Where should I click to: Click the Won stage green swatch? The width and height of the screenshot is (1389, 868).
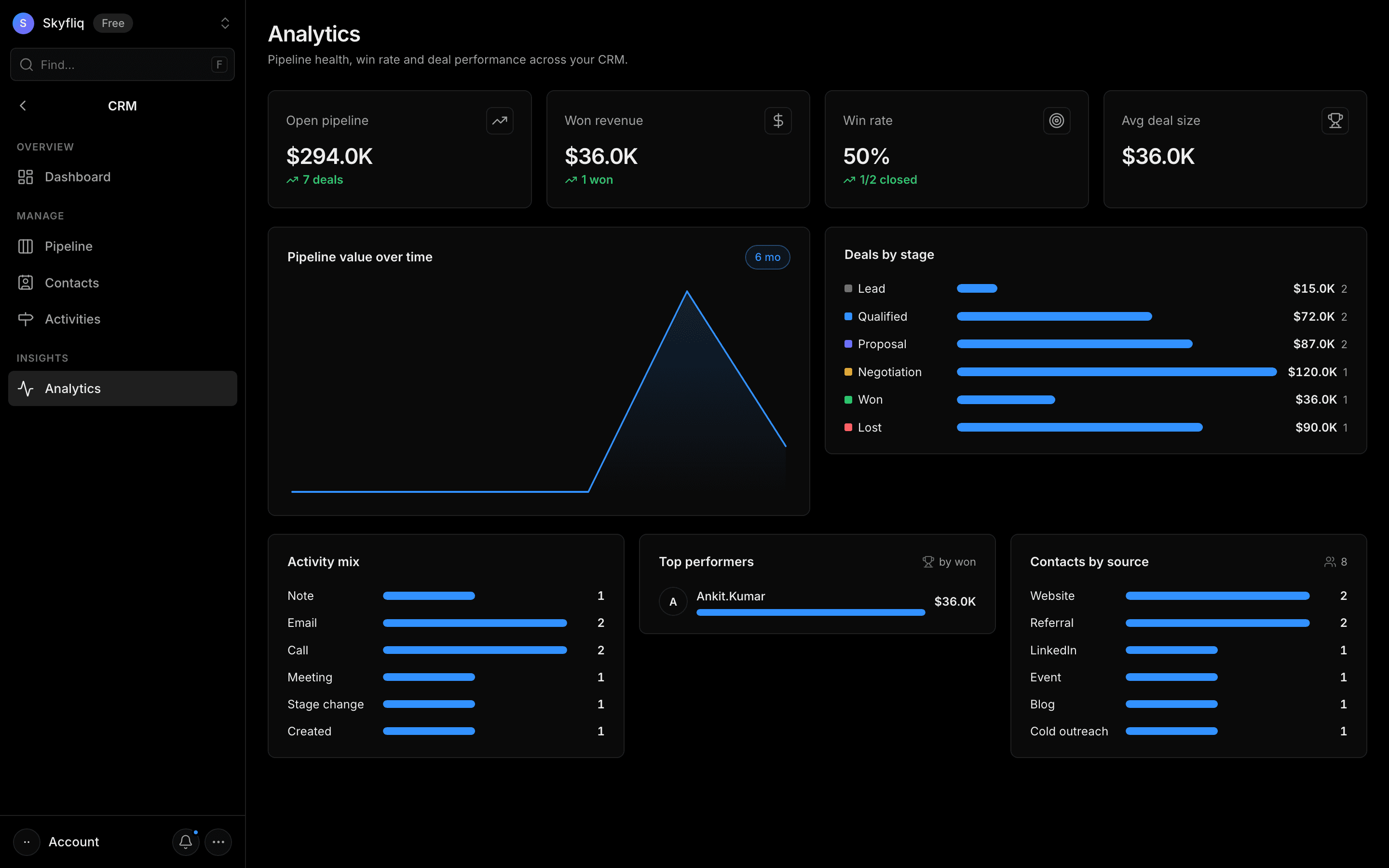[848, 400]
